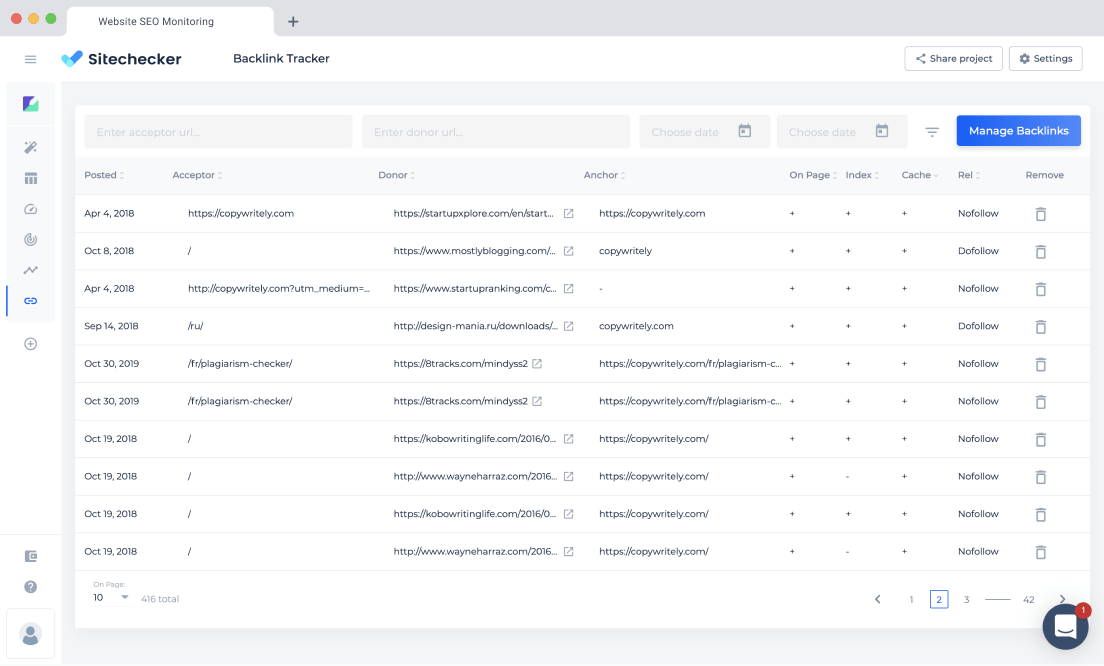The width and height of the screenshot is (1104, 666).
Task: Open design-mania.ru donor external link icon
Action: coord(568,326)
